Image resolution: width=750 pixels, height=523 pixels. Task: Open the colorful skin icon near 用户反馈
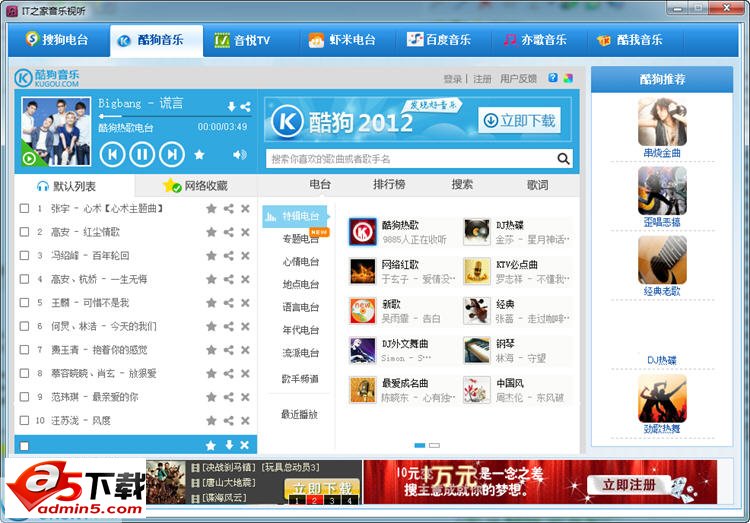568,78
